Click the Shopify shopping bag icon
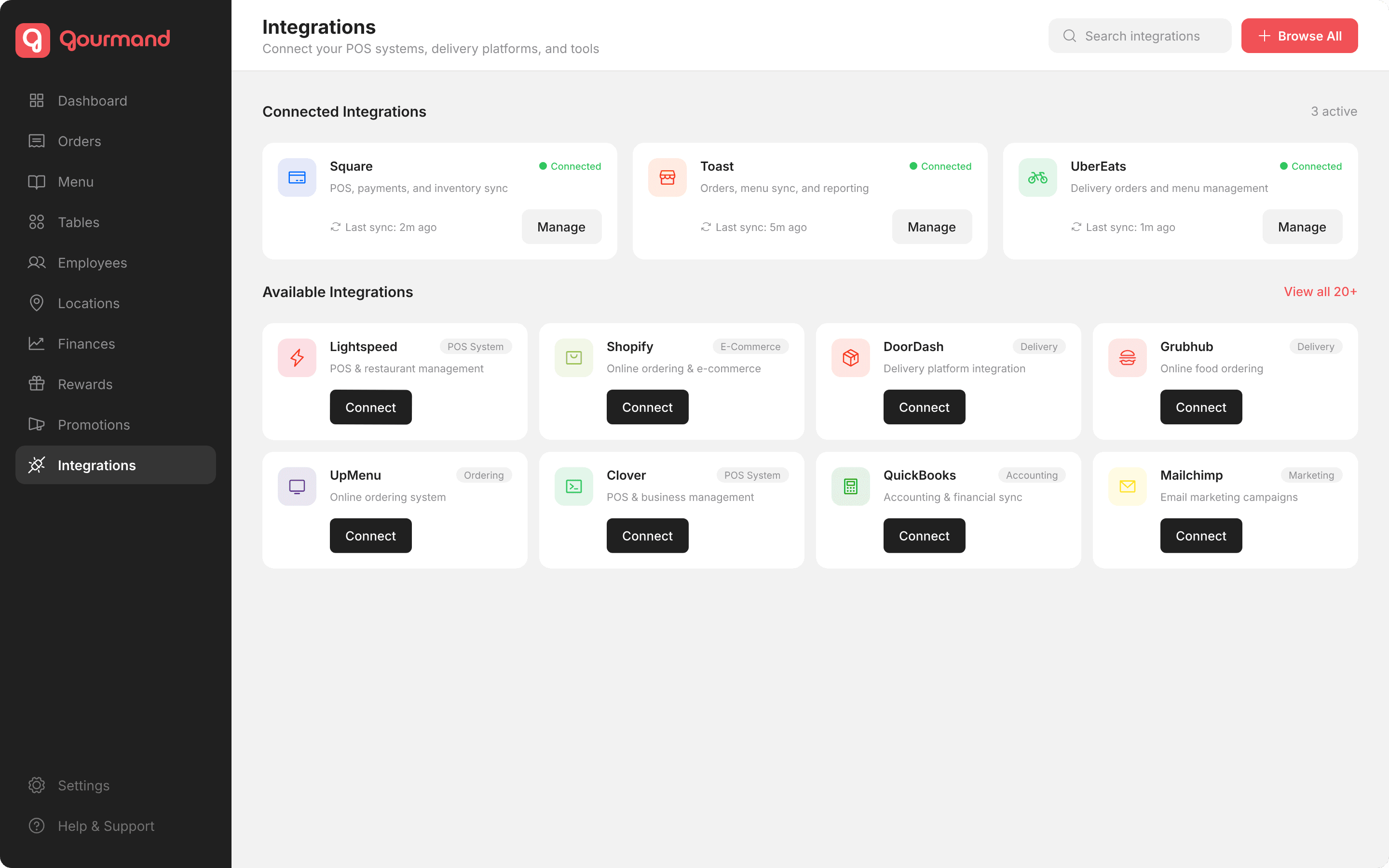Image resolution: width=1389 pixels, height=868 pixels. (574, 358)
